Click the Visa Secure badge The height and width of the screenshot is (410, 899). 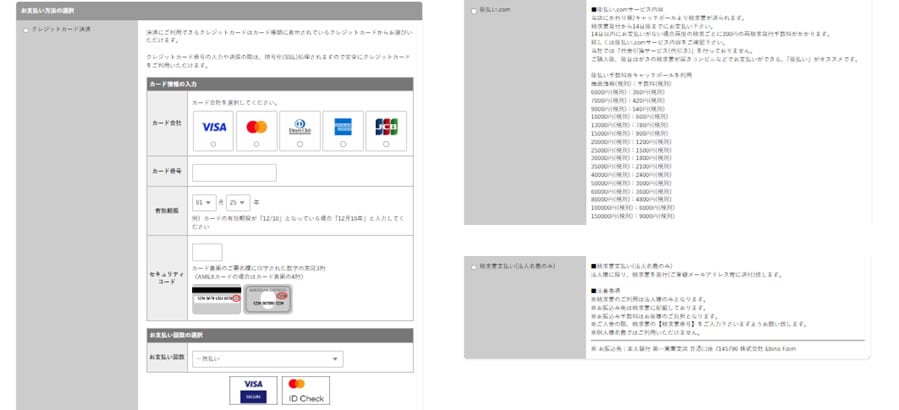pos(253,390)
